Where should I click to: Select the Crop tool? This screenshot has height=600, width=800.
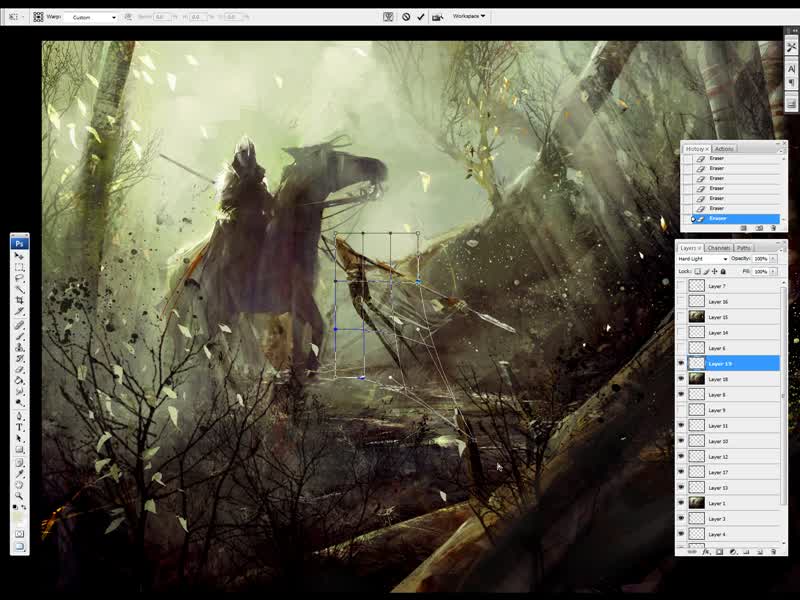pyautogui.click(x=19, y=300)
